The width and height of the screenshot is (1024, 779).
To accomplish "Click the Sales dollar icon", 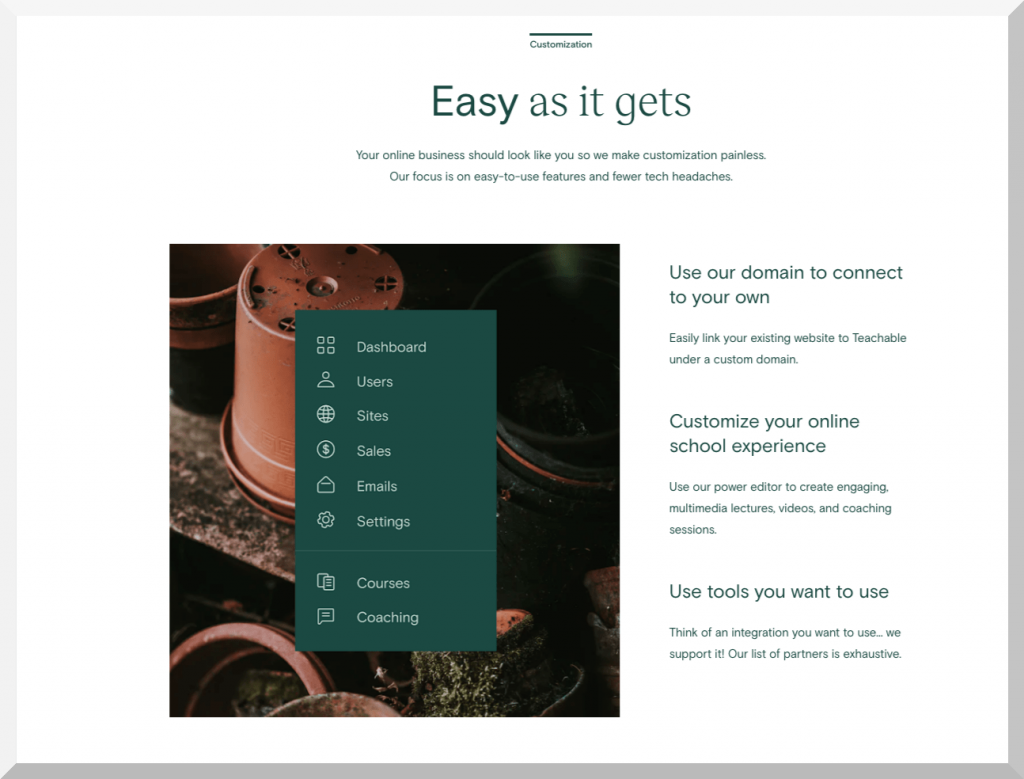I will (x=325, y=450).
